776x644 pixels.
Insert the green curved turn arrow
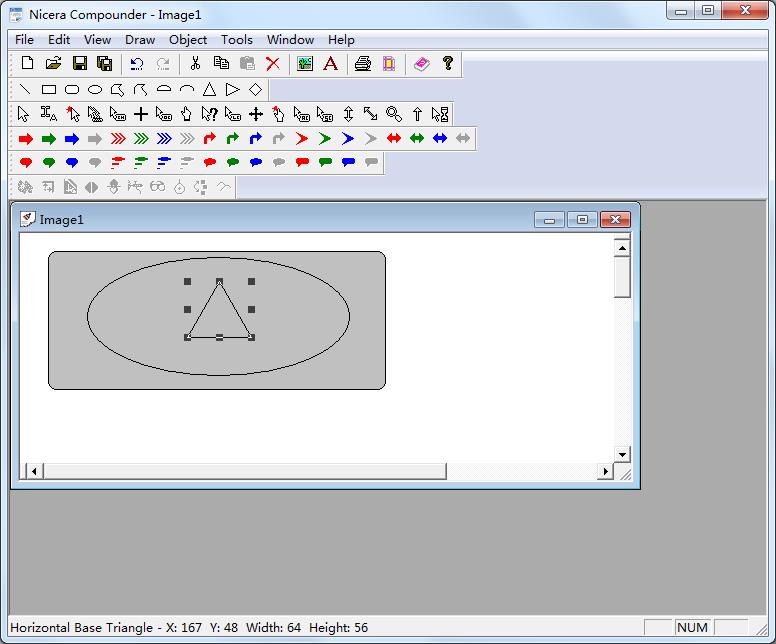[x=233, y=139]
